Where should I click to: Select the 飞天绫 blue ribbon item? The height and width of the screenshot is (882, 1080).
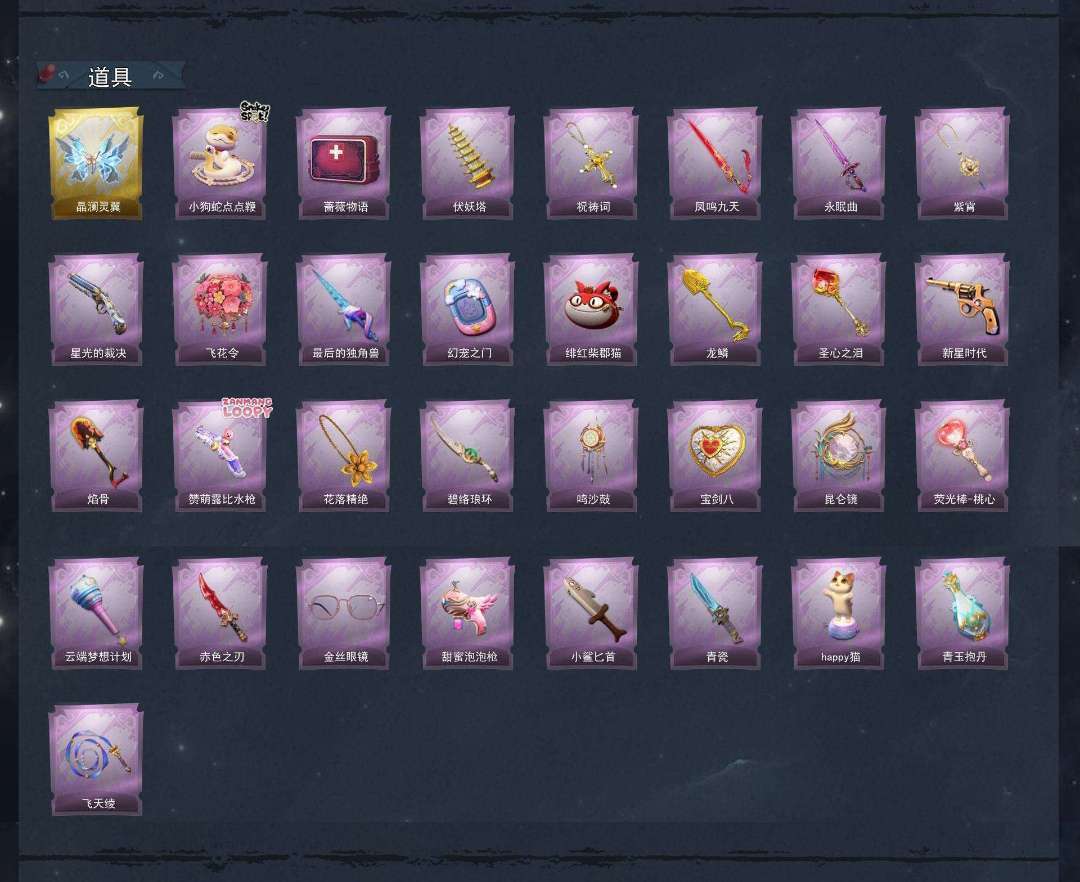(x=96, y=760)
